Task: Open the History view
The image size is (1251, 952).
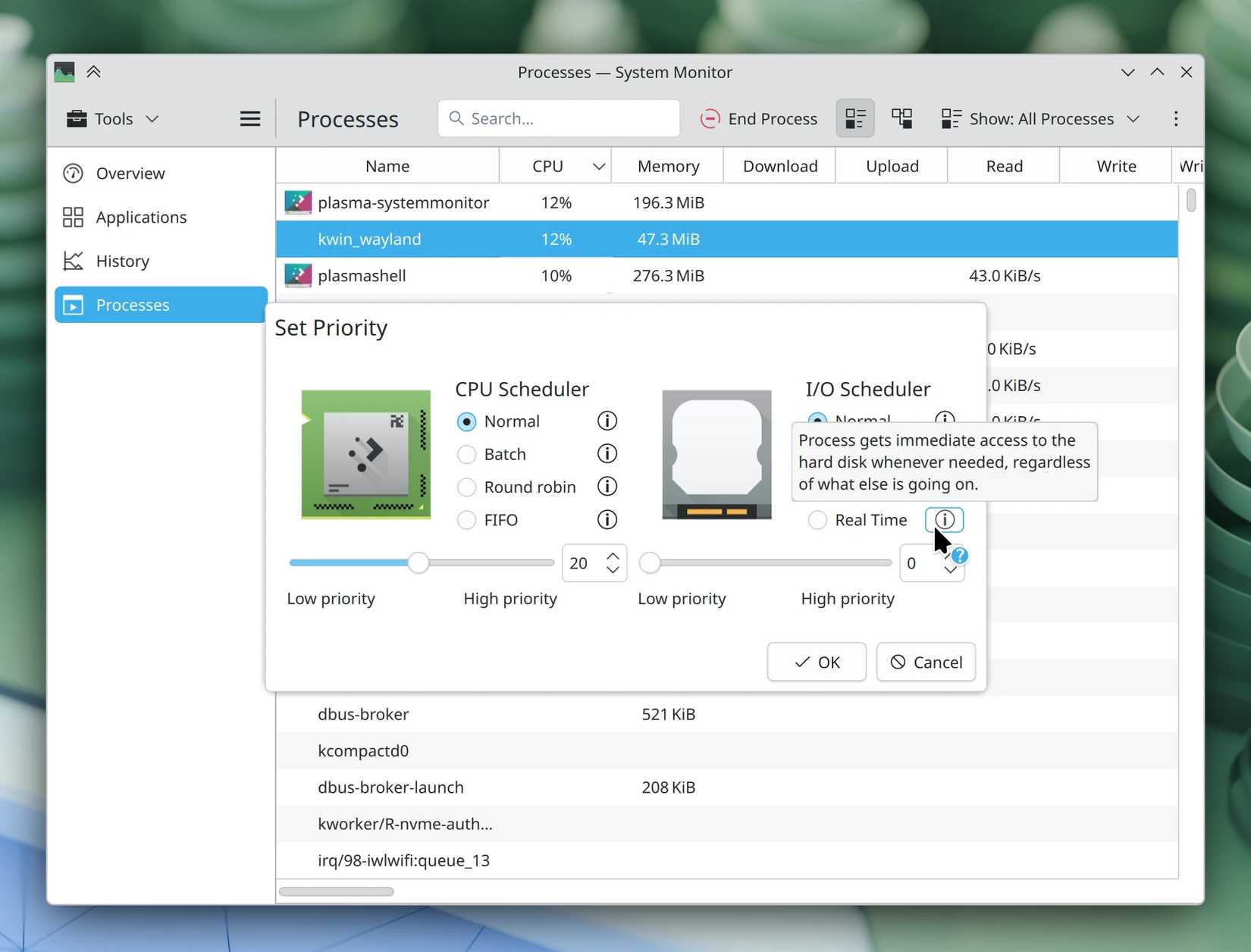Action: coord(121,261)
